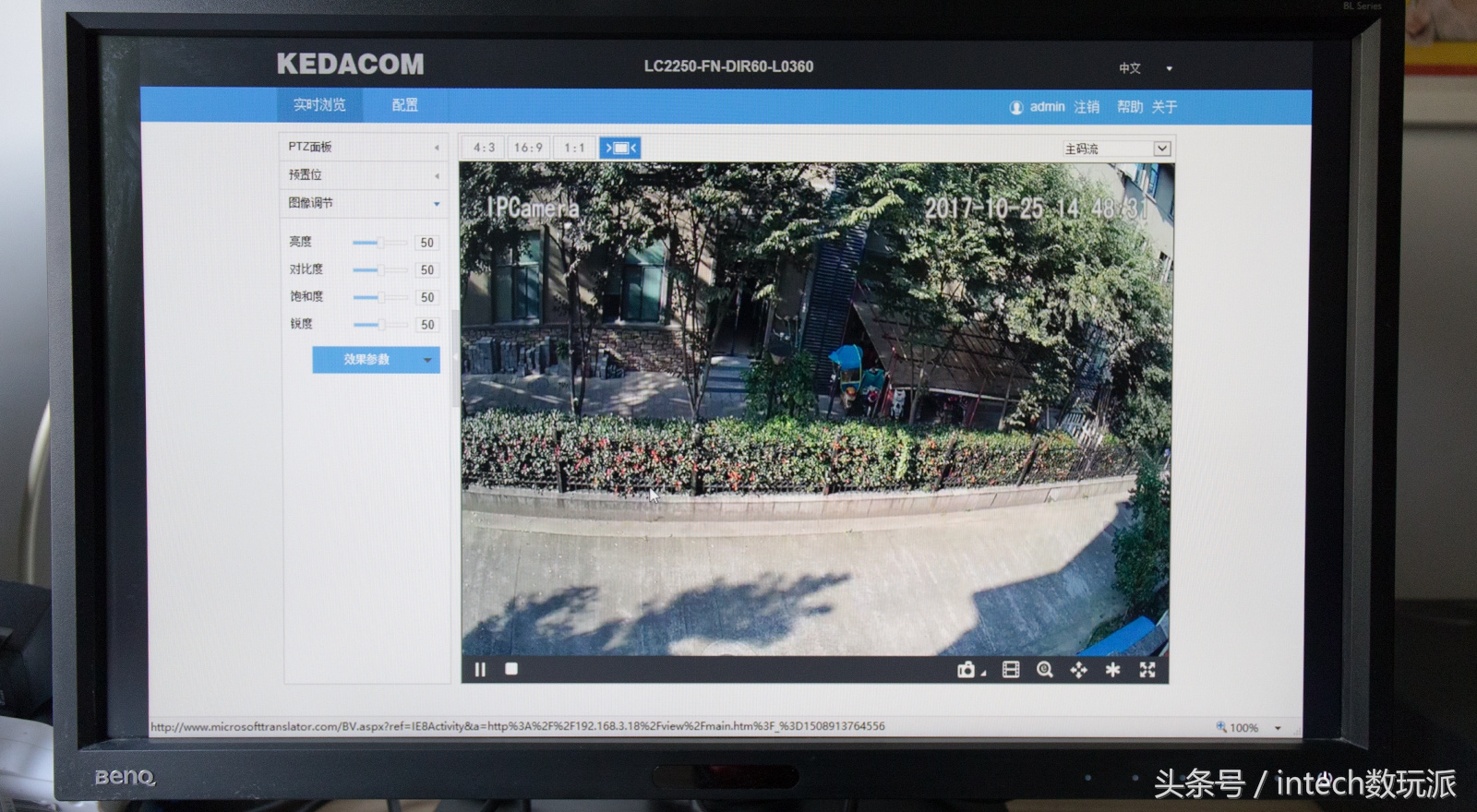Activate the digital zoom magnifier icon
The image size is (1477, 812).
(1045, 670)
